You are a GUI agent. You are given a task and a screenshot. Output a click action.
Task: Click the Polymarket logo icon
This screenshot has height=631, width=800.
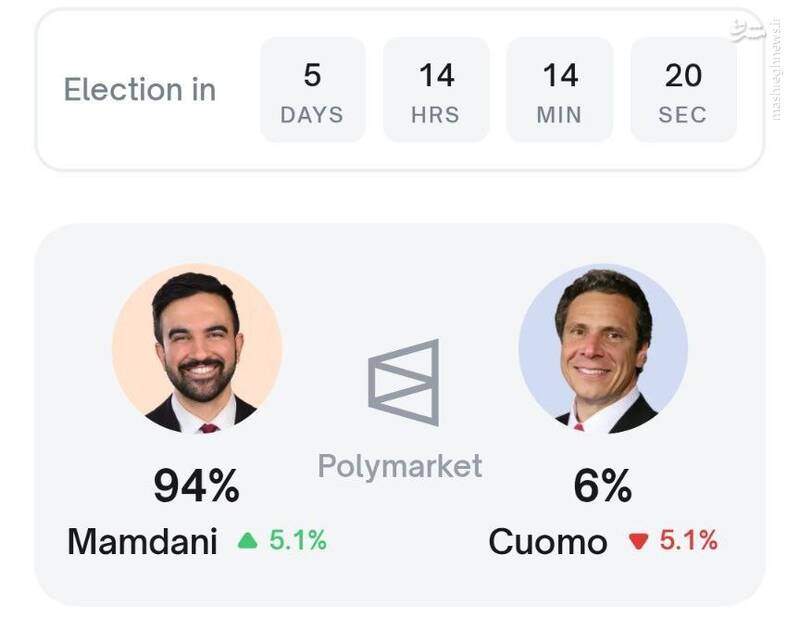pyautogui.click(x=403, y=382)
